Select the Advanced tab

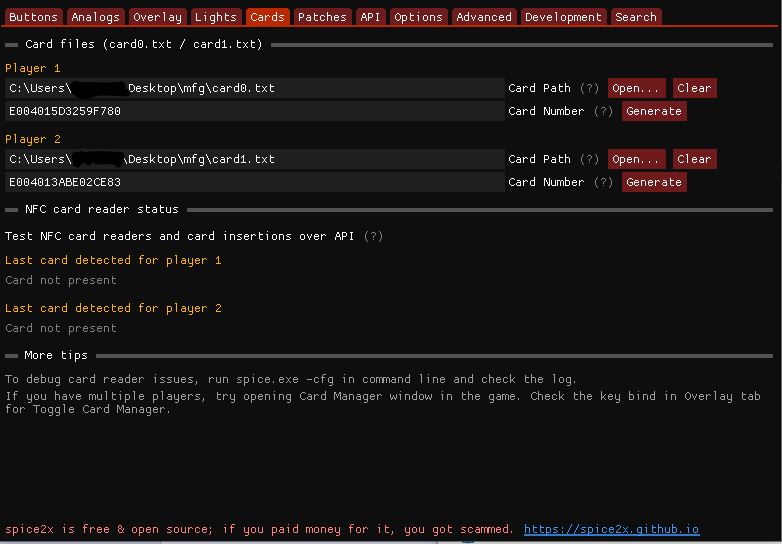[484, 17]
